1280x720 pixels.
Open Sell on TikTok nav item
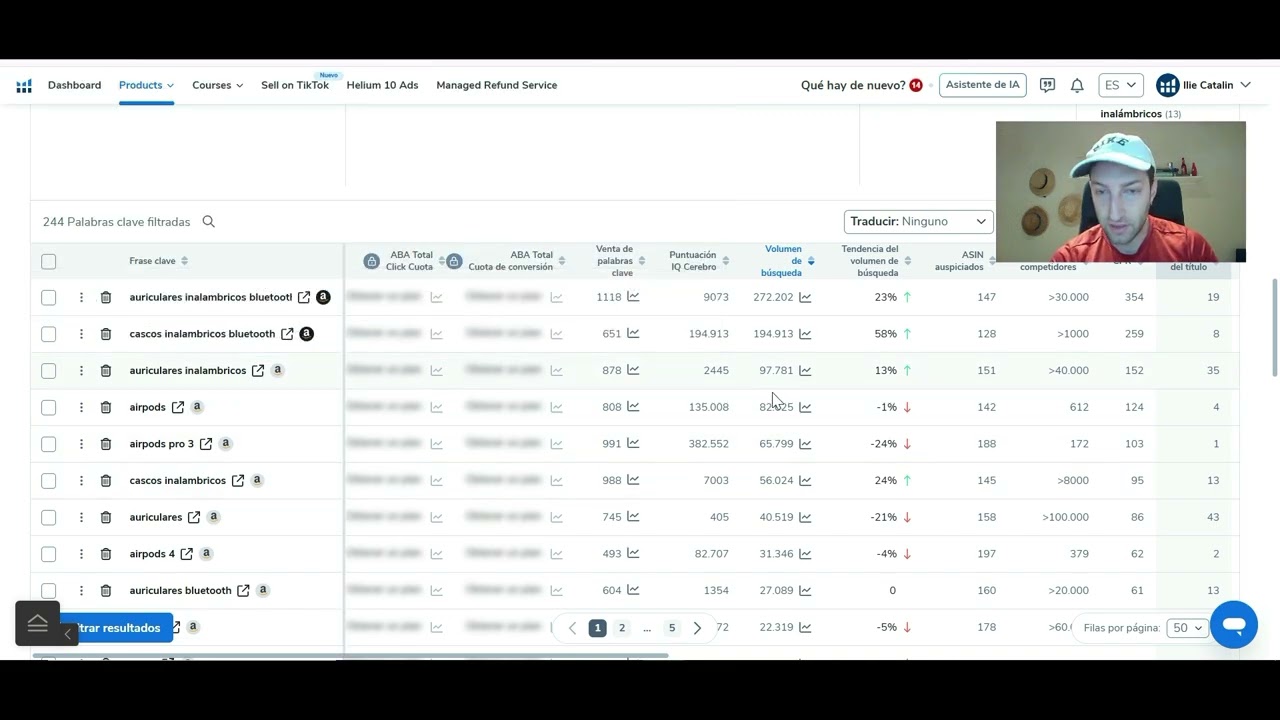coord(295,85)
